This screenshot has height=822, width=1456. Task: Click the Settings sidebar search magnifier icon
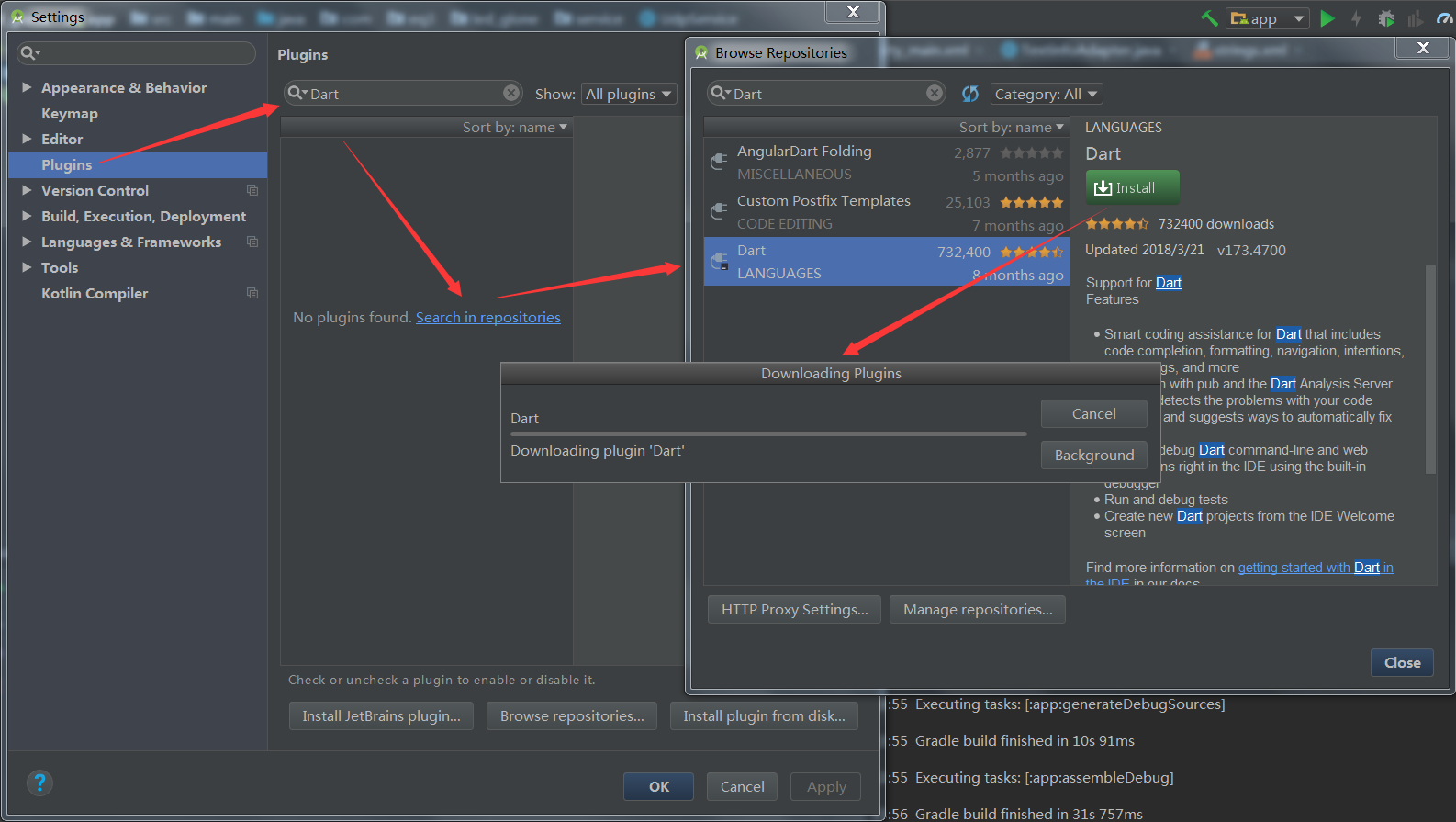pyautogui.click(x=30, y=53)
